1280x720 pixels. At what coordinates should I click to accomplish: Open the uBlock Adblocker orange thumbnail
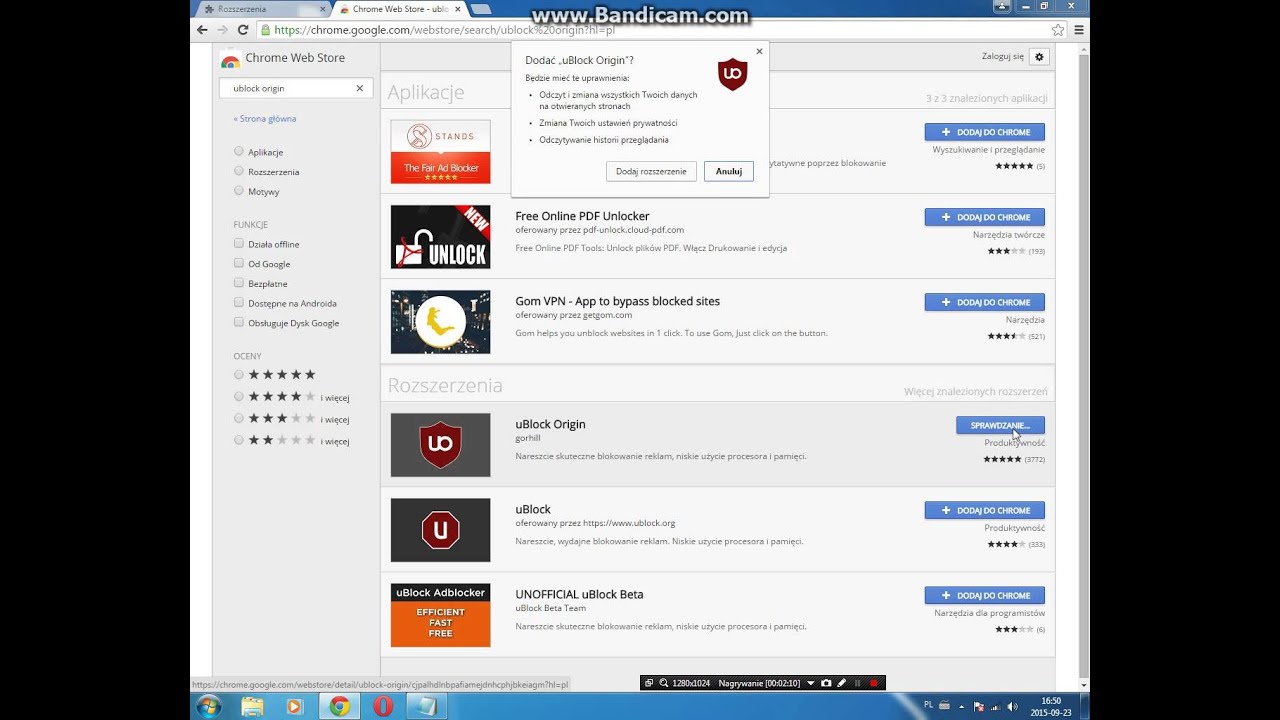[440, 615]
